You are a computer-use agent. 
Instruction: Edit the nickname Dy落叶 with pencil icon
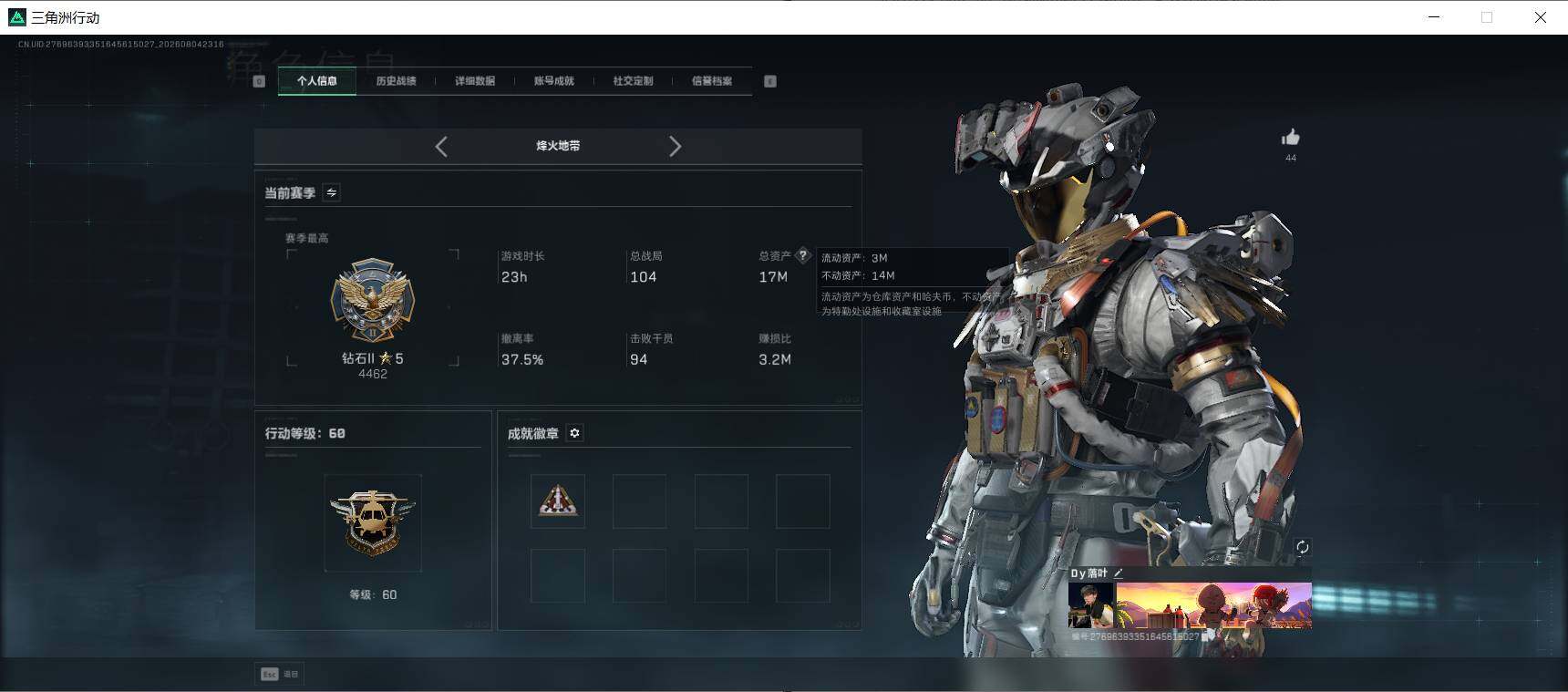tap(1119, 573)
